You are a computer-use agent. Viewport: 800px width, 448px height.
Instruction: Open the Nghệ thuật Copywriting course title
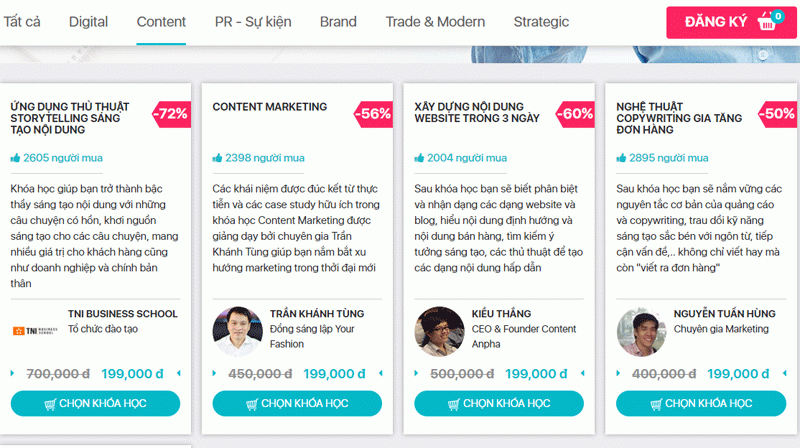pyautogui.click(x=679, y=118)
